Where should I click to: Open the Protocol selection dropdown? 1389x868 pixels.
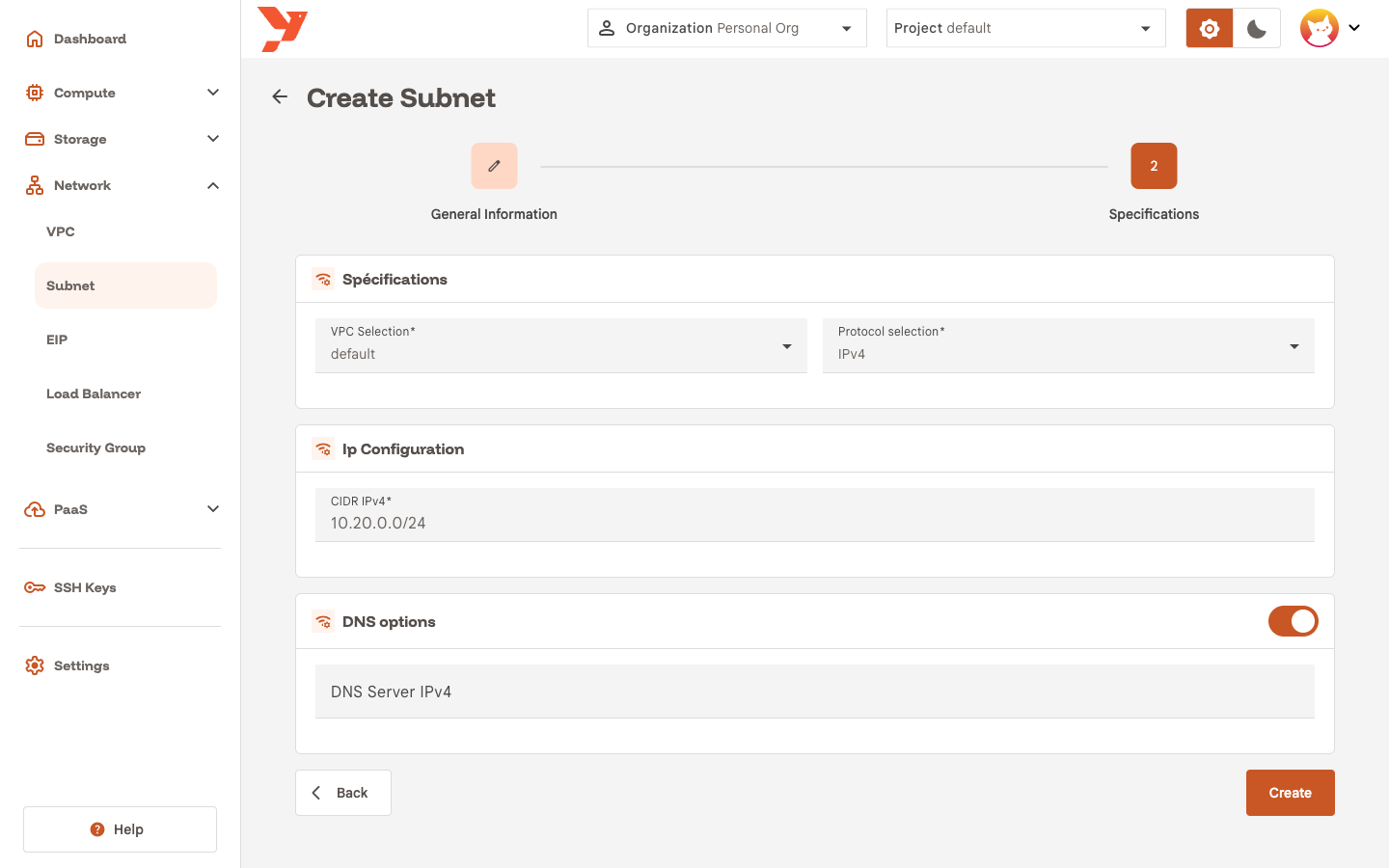click(x=1069, y=345)
